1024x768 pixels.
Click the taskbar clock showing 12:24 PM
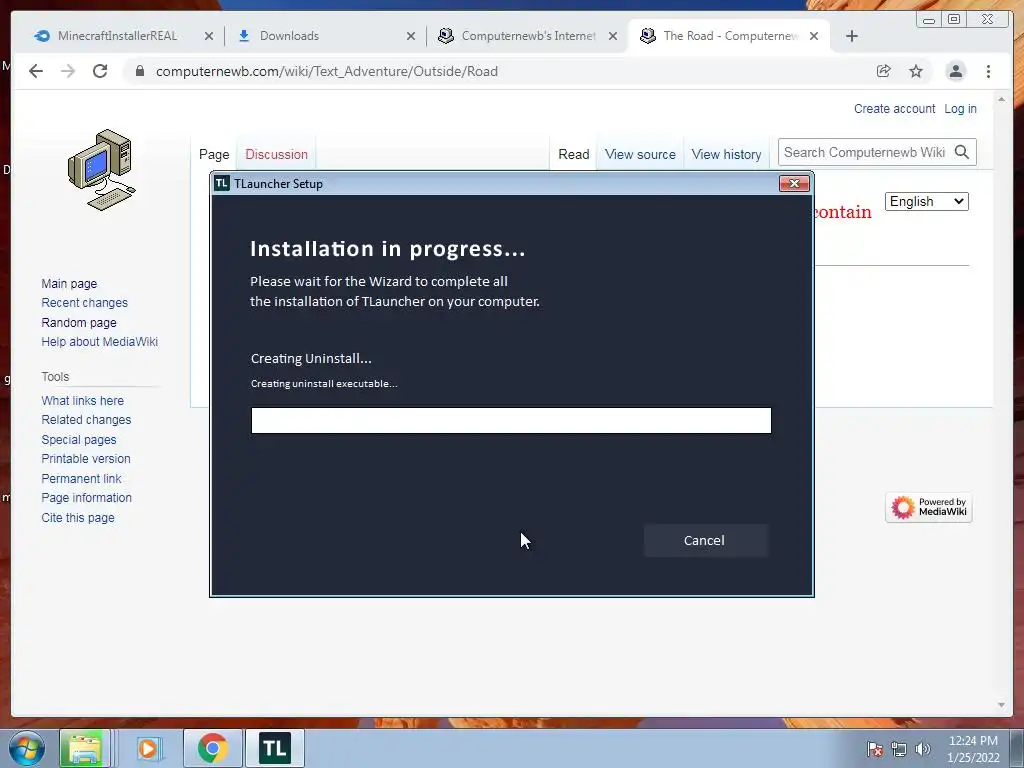click(x=973, y=749)
